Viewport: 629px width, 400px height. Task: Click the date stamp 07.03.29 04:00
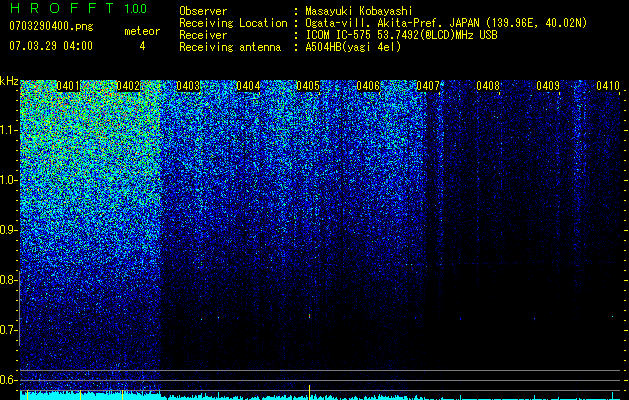click(x=51, y=46)
